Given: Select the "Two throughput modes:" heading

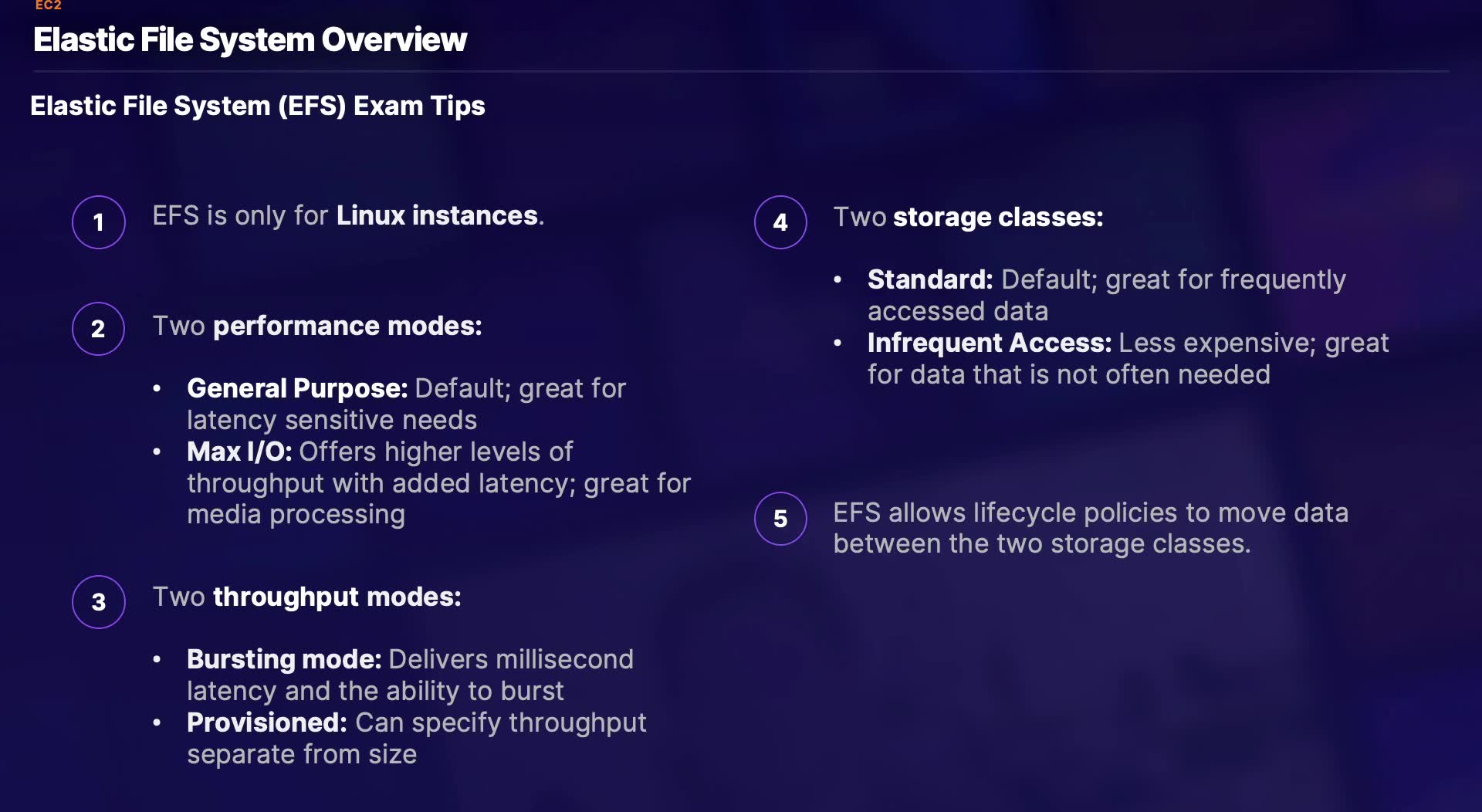Looking at the screenshot, I should pos(306,597).
